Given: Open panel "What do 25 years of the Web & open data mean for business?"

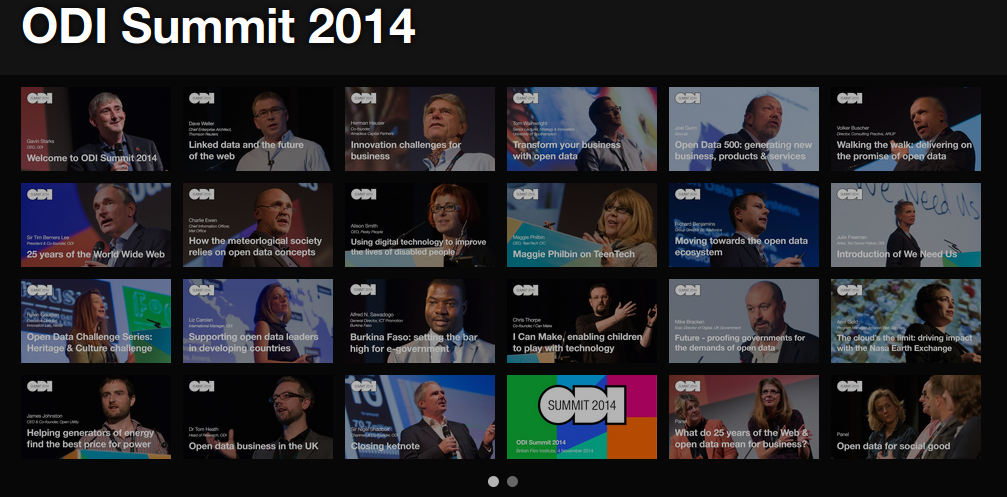Looking at the screenshot, I should coord(744,417).
